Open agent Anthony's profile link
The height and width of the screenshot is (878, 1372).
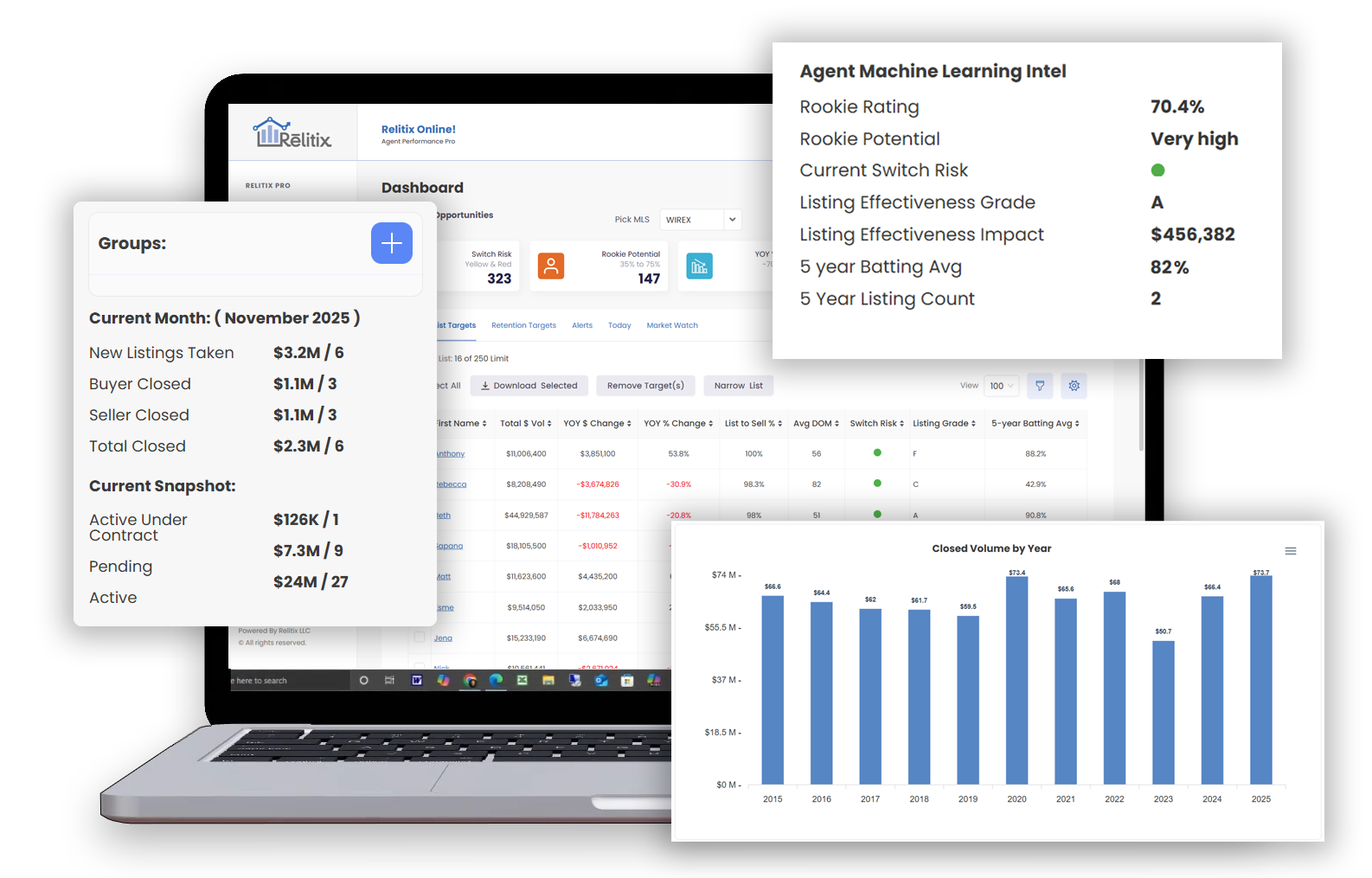point(450,454)
